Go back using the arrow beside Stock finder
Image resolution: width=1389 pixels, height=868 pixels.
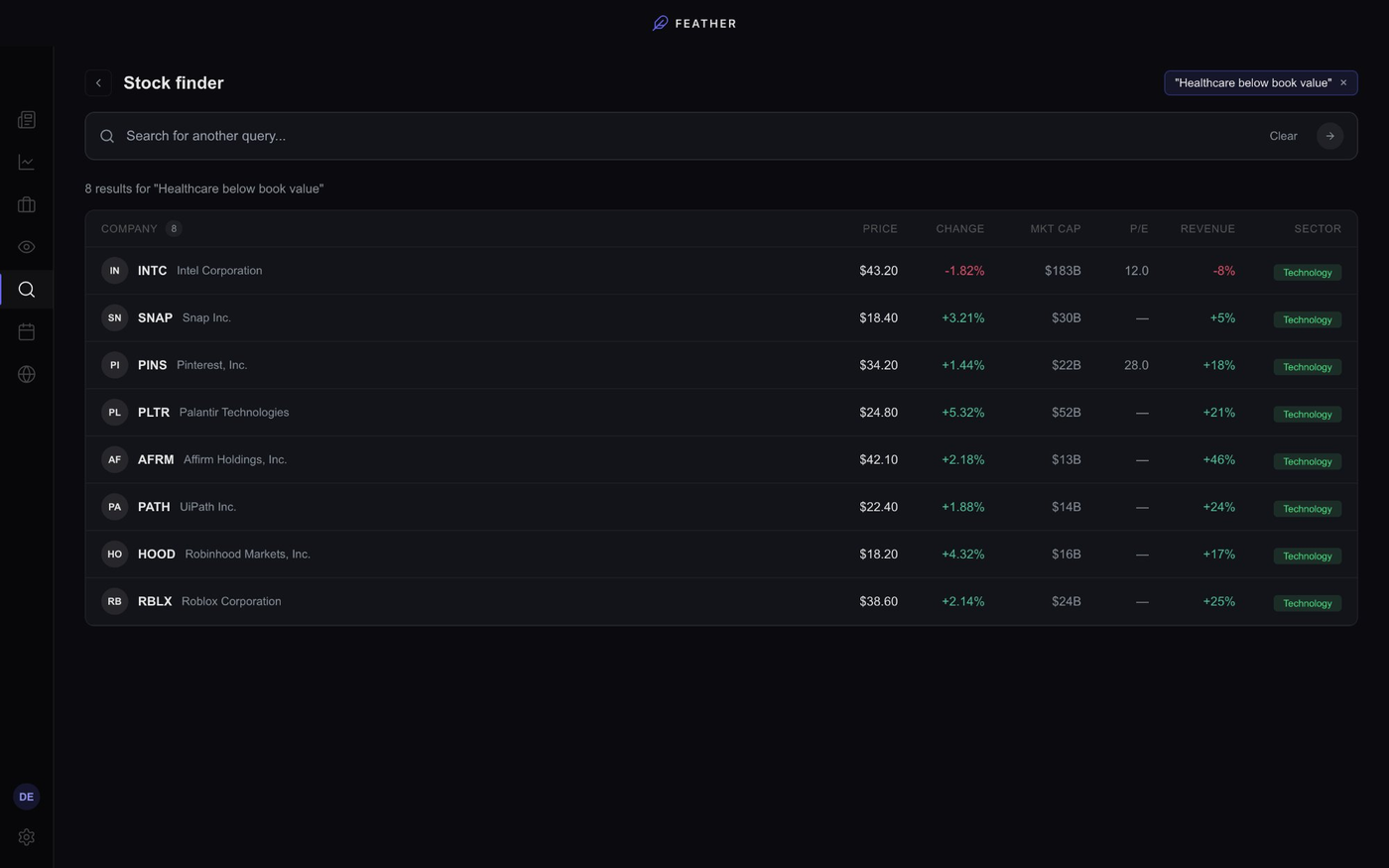coord(98,82)
